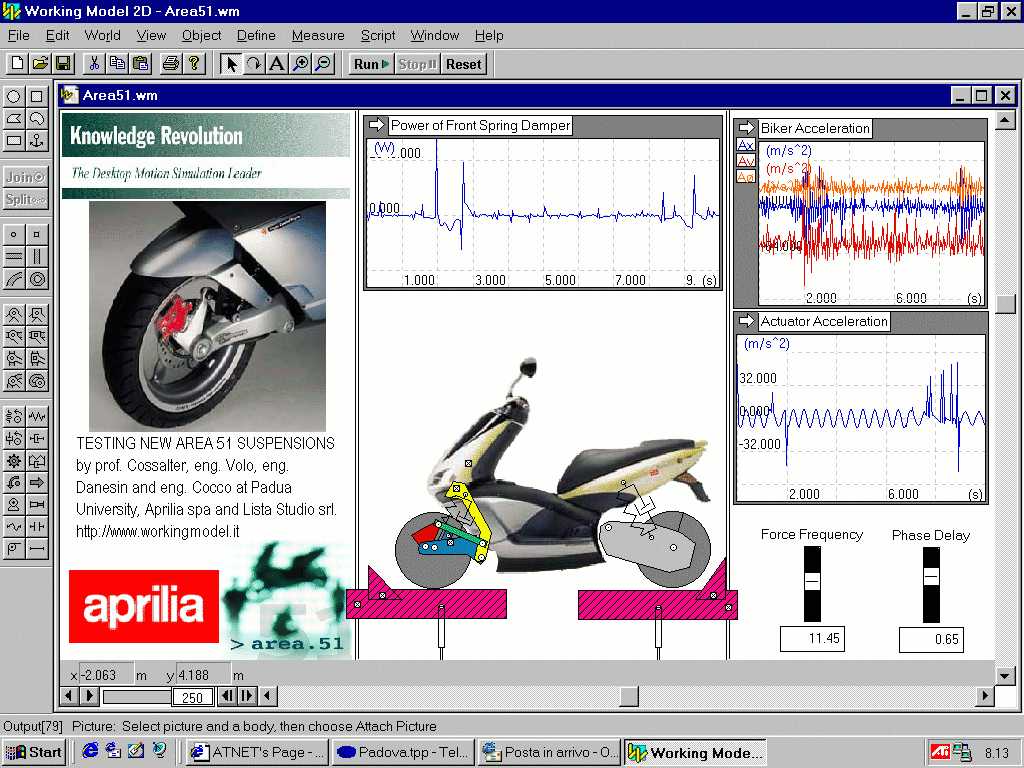The height and width of the screenshot is (768, 1024).
Task: Select the Zoom Out magnifier
Action: (324, 64)
